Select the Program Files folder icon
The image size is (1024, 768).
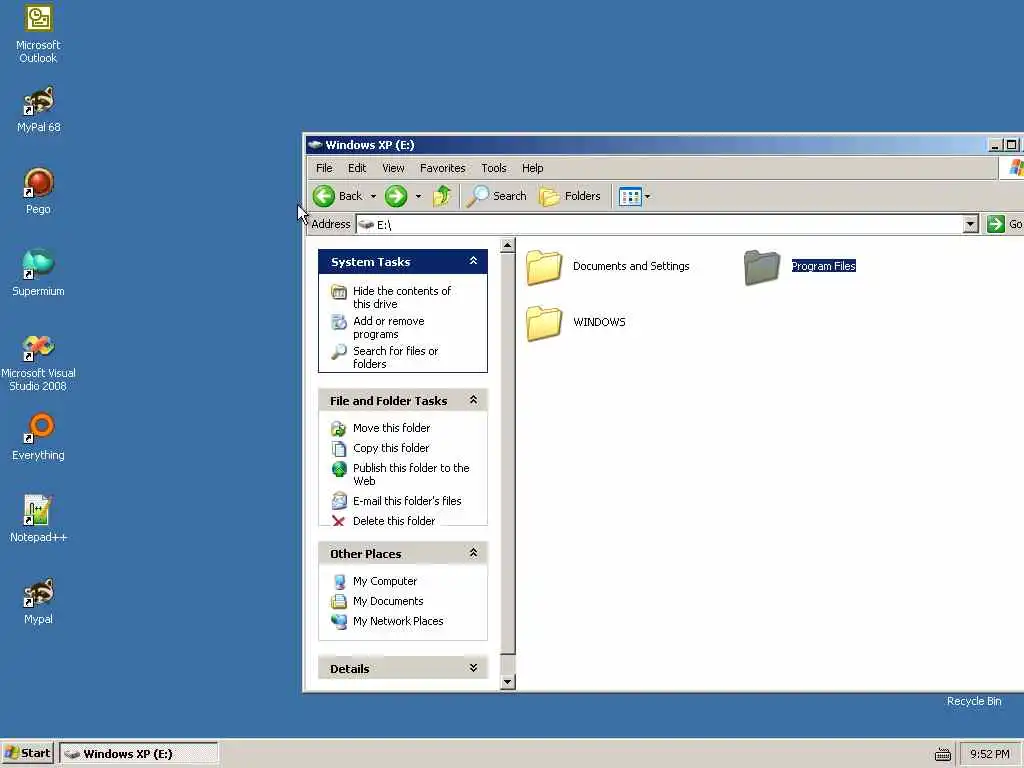tap(761, 267)
